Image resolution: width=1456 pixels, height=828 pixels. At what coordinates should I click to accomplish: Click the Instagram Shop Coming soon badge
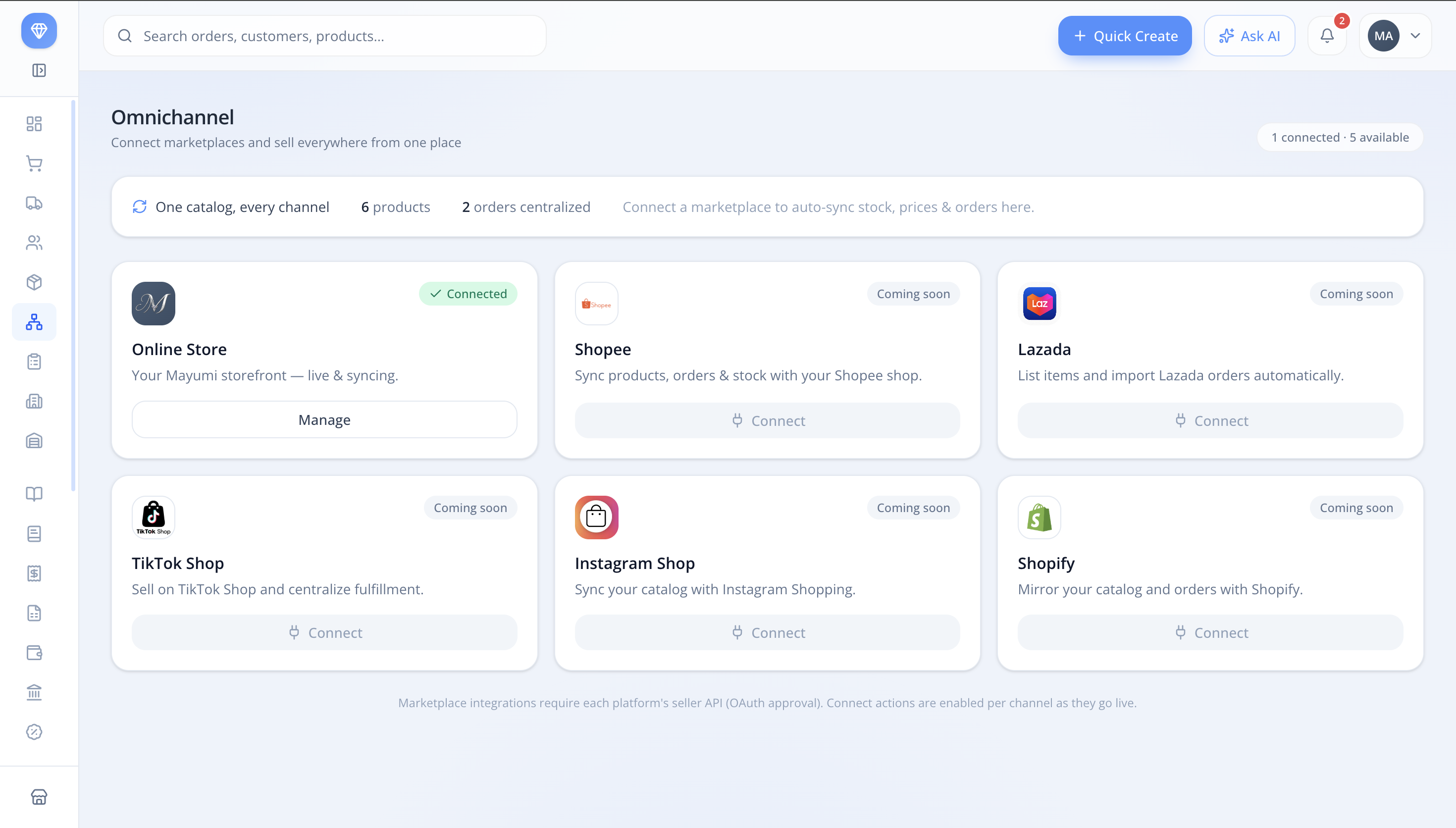click(913, 508)
